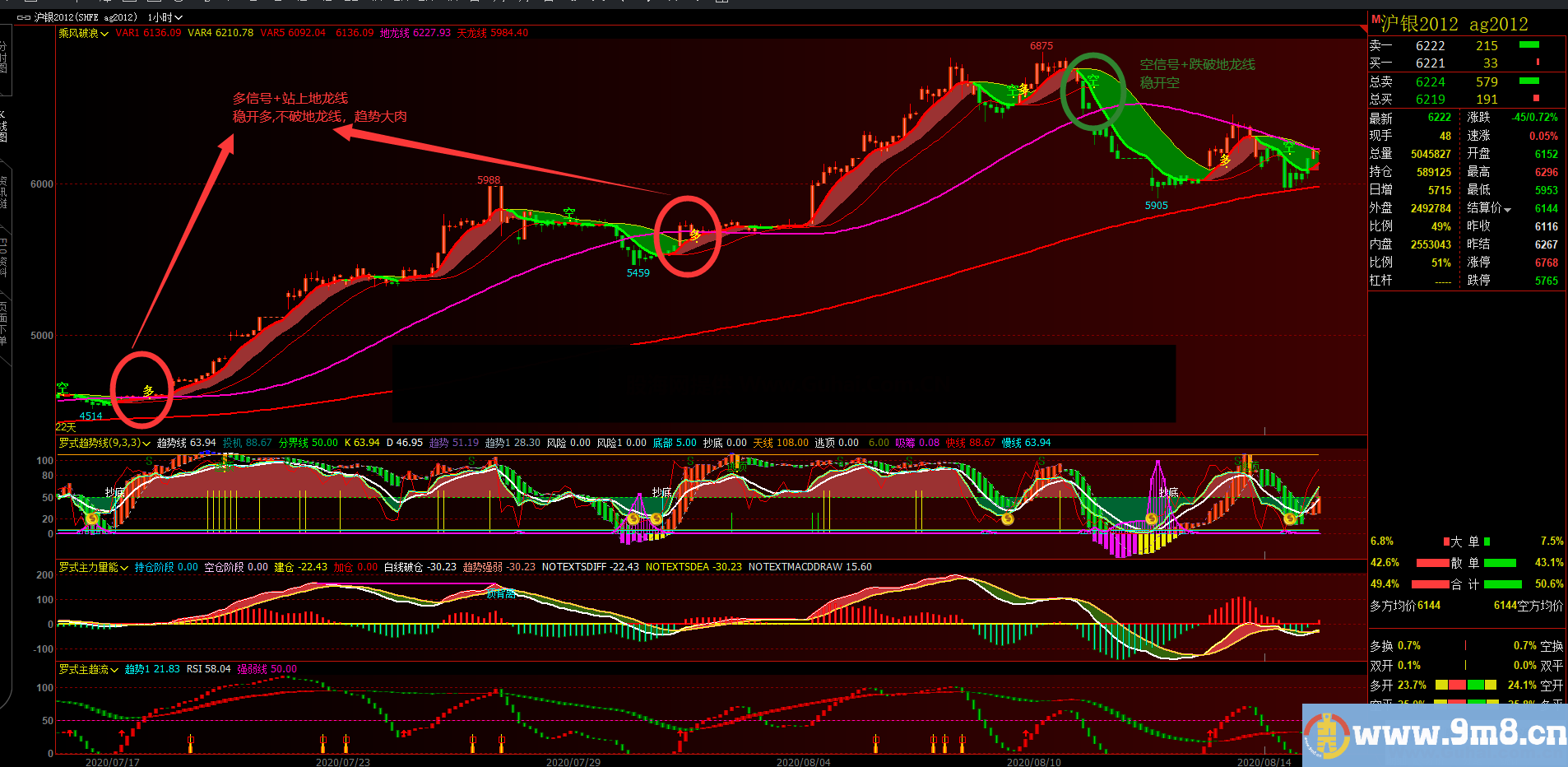The height and width of the screenshot is (767, 1568).
Task: Click the 地龙线 6227.93 indicator value
Action: [x=415, y=34]
